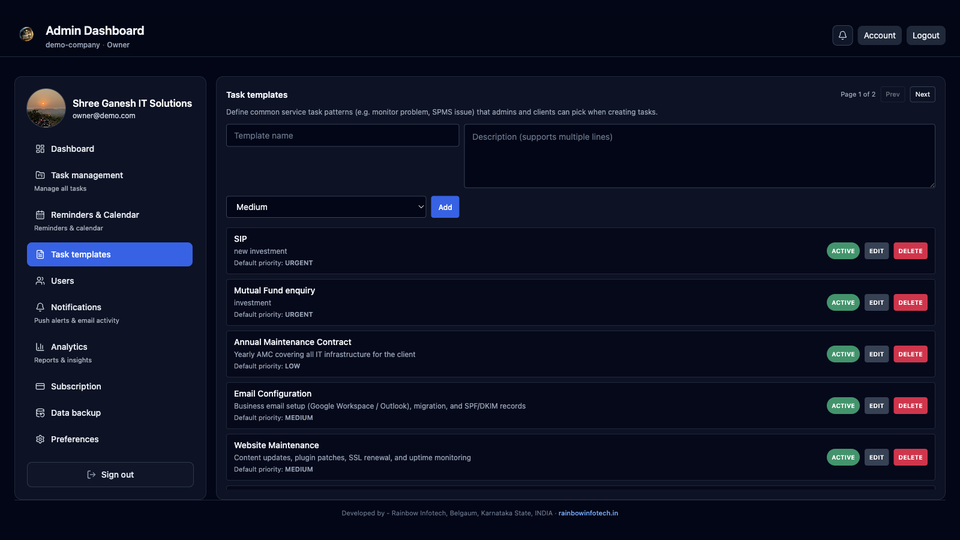Click the Sign out arrow icon
This screenshot has height=540, width=960.
click(91, 474)
